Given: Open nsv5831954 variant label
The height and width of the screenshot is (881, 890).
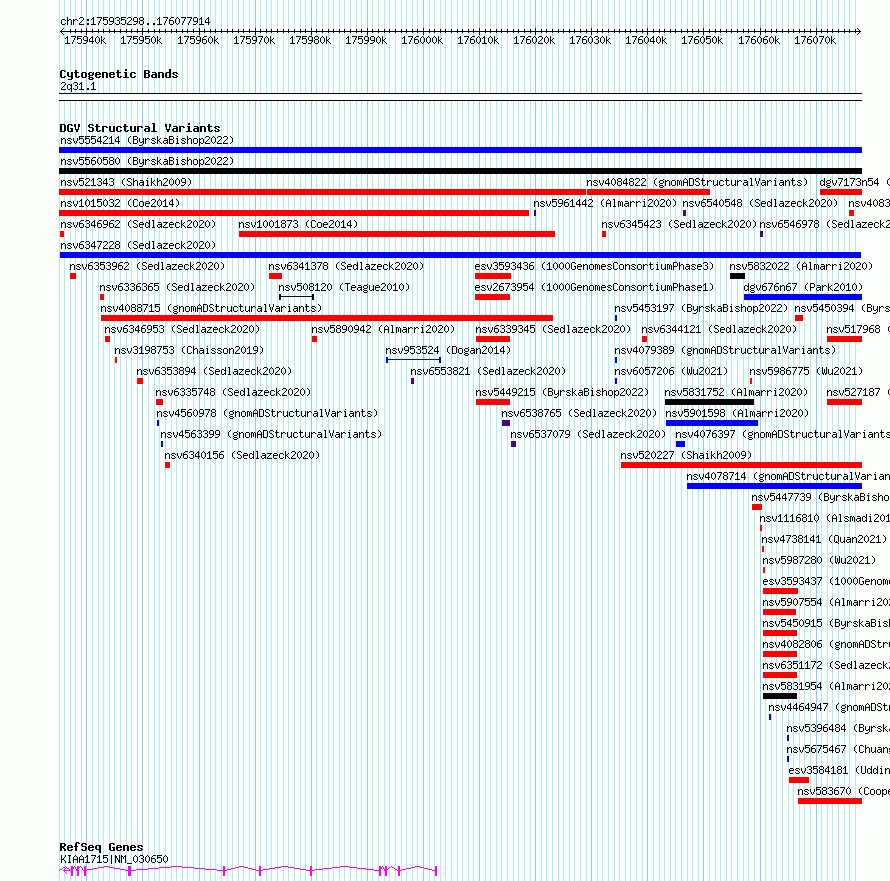Looking at the screenshot, I should coord(826,686).
